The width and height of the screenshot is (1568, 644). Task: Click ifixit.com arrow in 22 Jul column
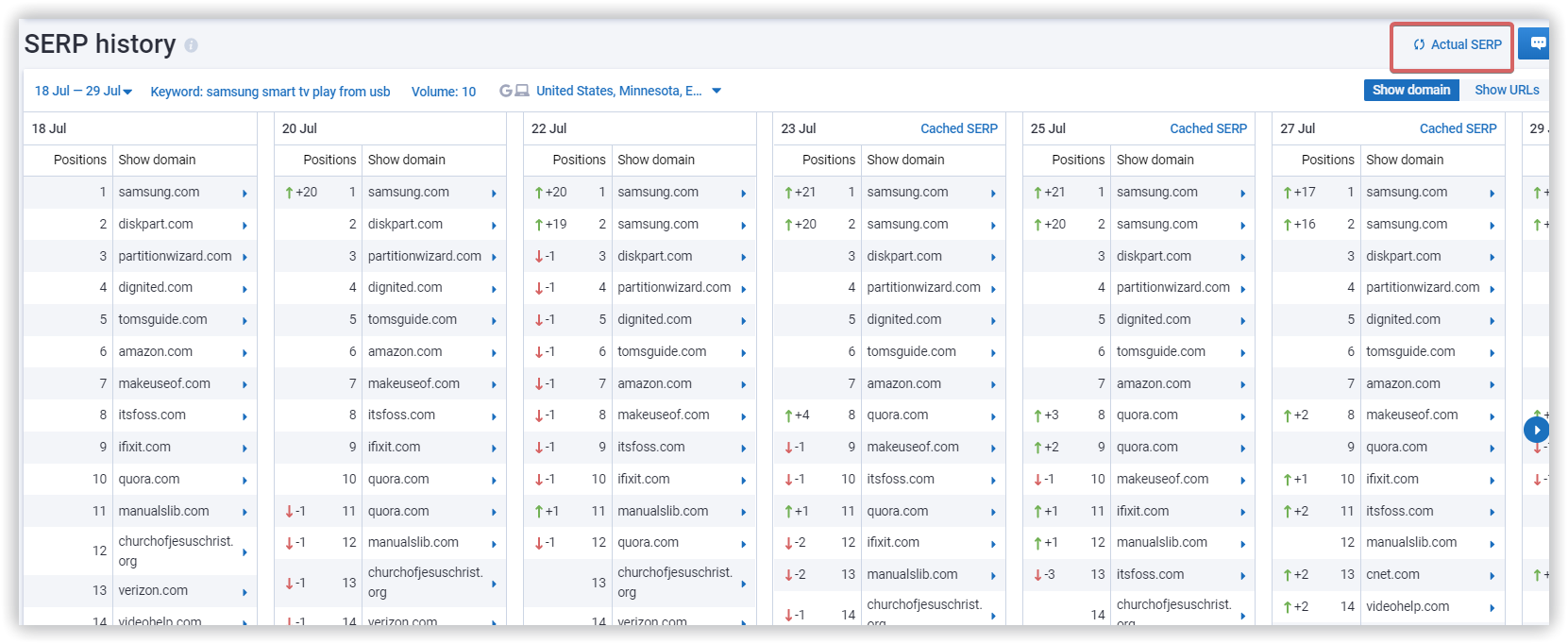(x=744, y=481)
